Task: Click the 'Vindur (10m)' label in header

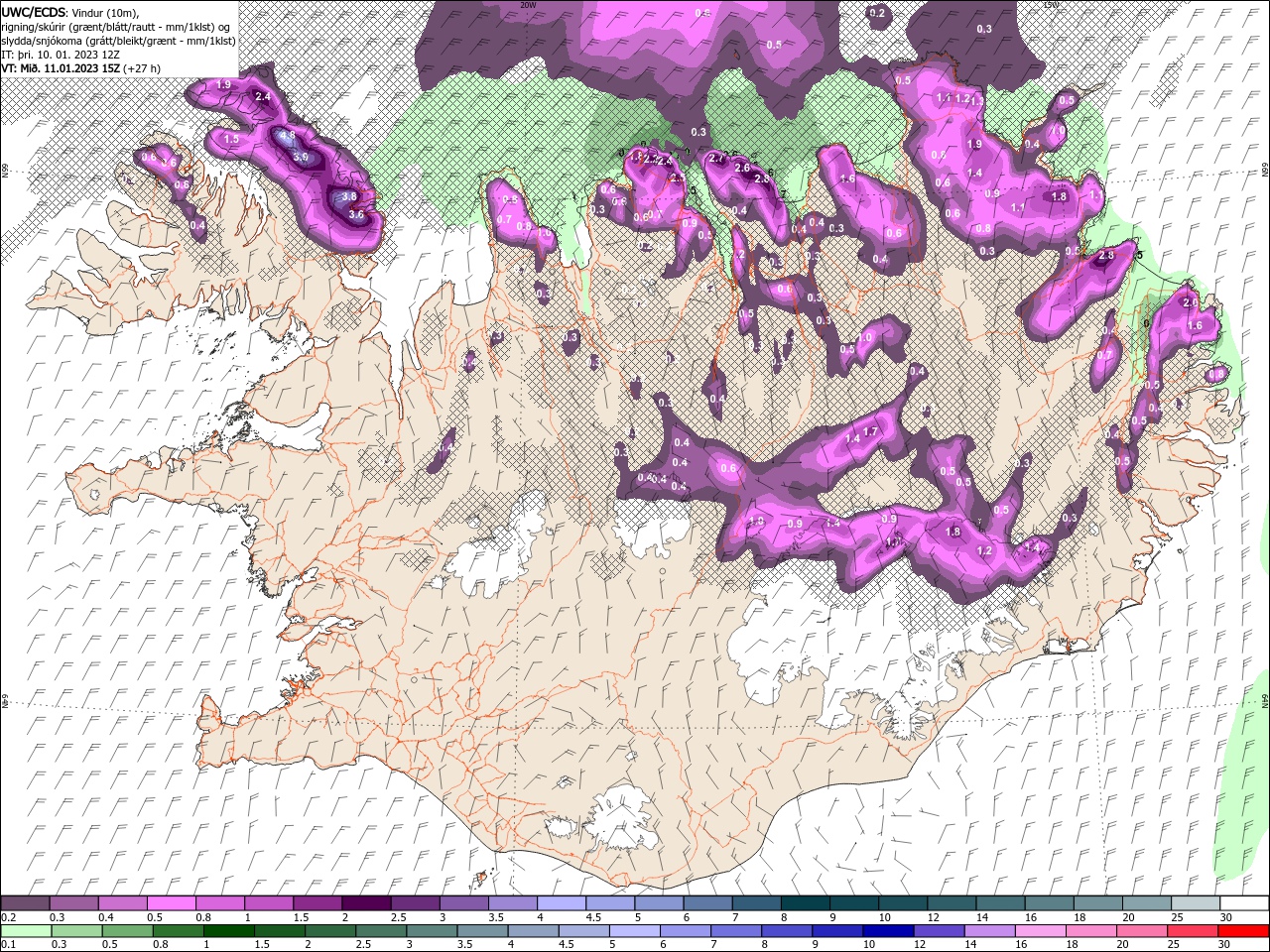Action: [106, 12]
